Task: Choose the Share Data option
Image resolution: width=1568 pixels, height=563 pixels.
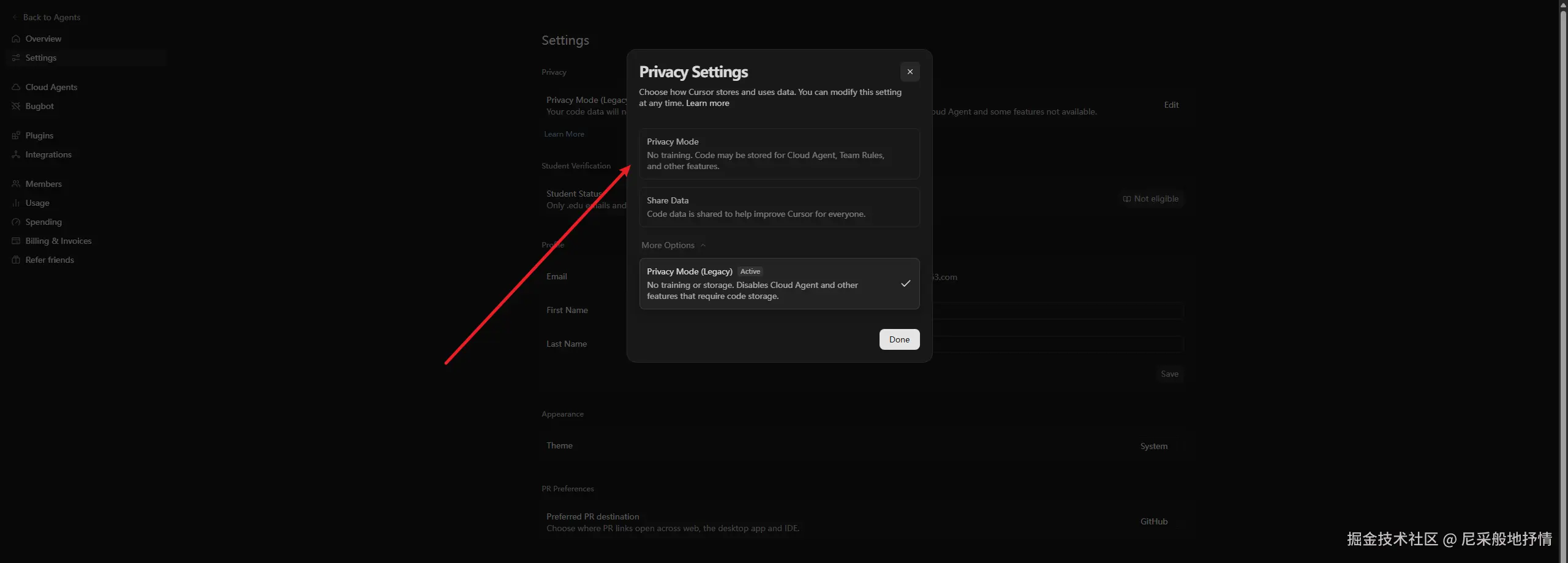Action: (x=779, y=207)
